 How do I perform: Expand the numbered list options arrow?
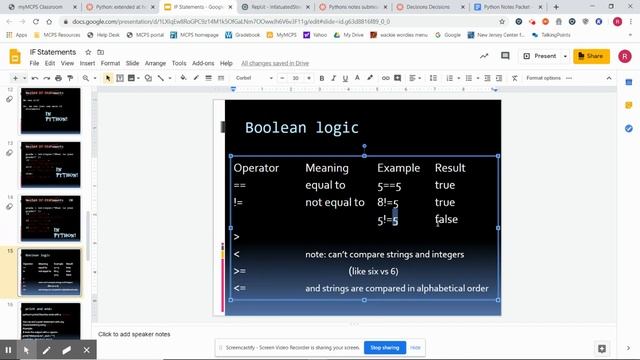pos(459,78)
